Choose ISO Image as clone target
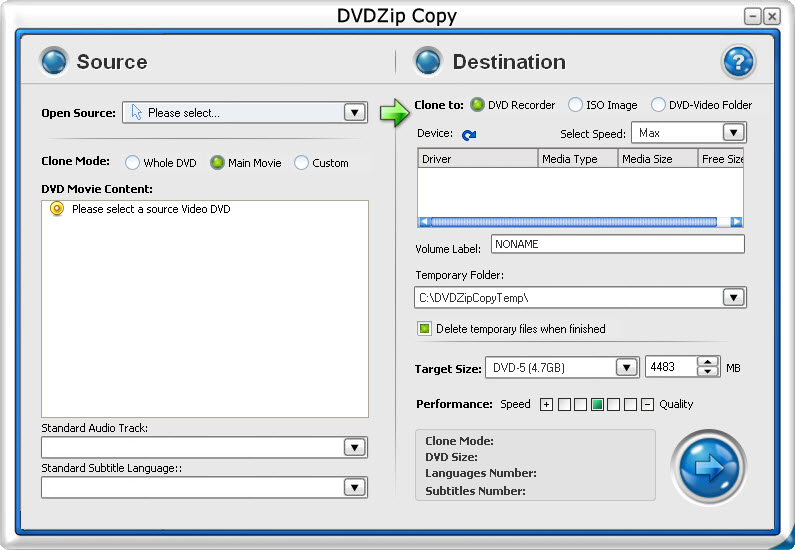The width and height of the screenshot is (795, 550). [x=575, y=105]
